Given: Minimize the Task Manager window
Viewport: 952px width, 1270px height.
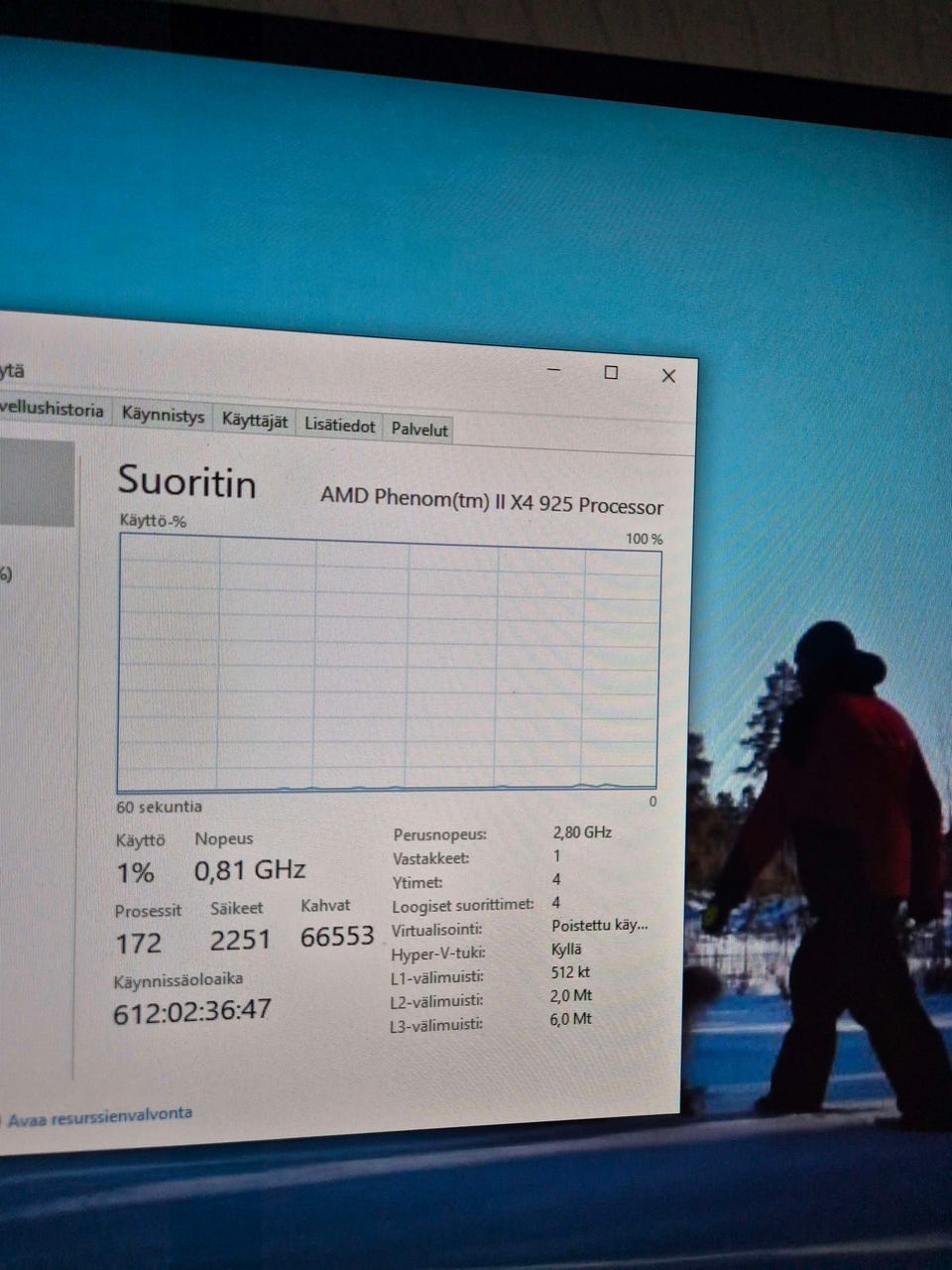Looking at the screenshot, I should 553,371.
